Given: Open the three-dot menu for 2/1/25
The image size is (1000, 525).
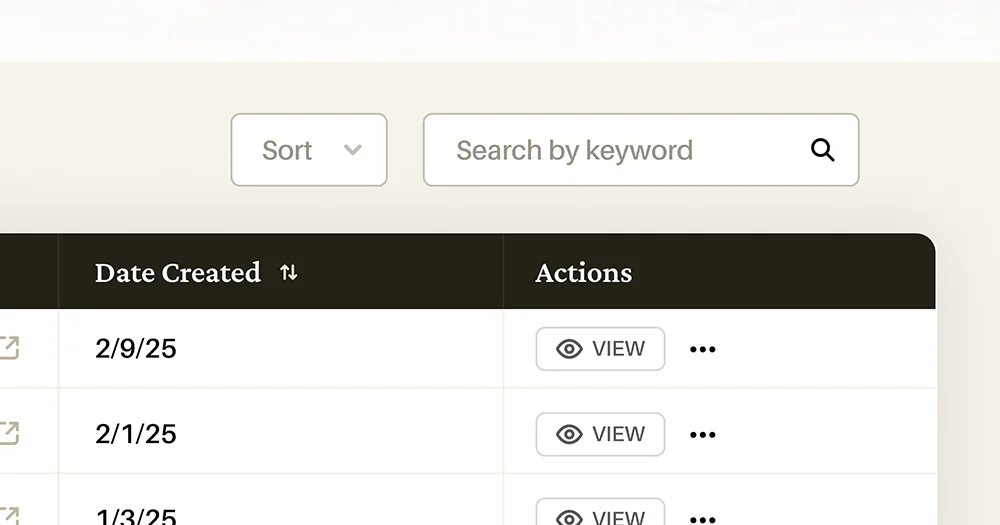Looking at the screenshot, I should pyautogui.click(x=703, y=435).
